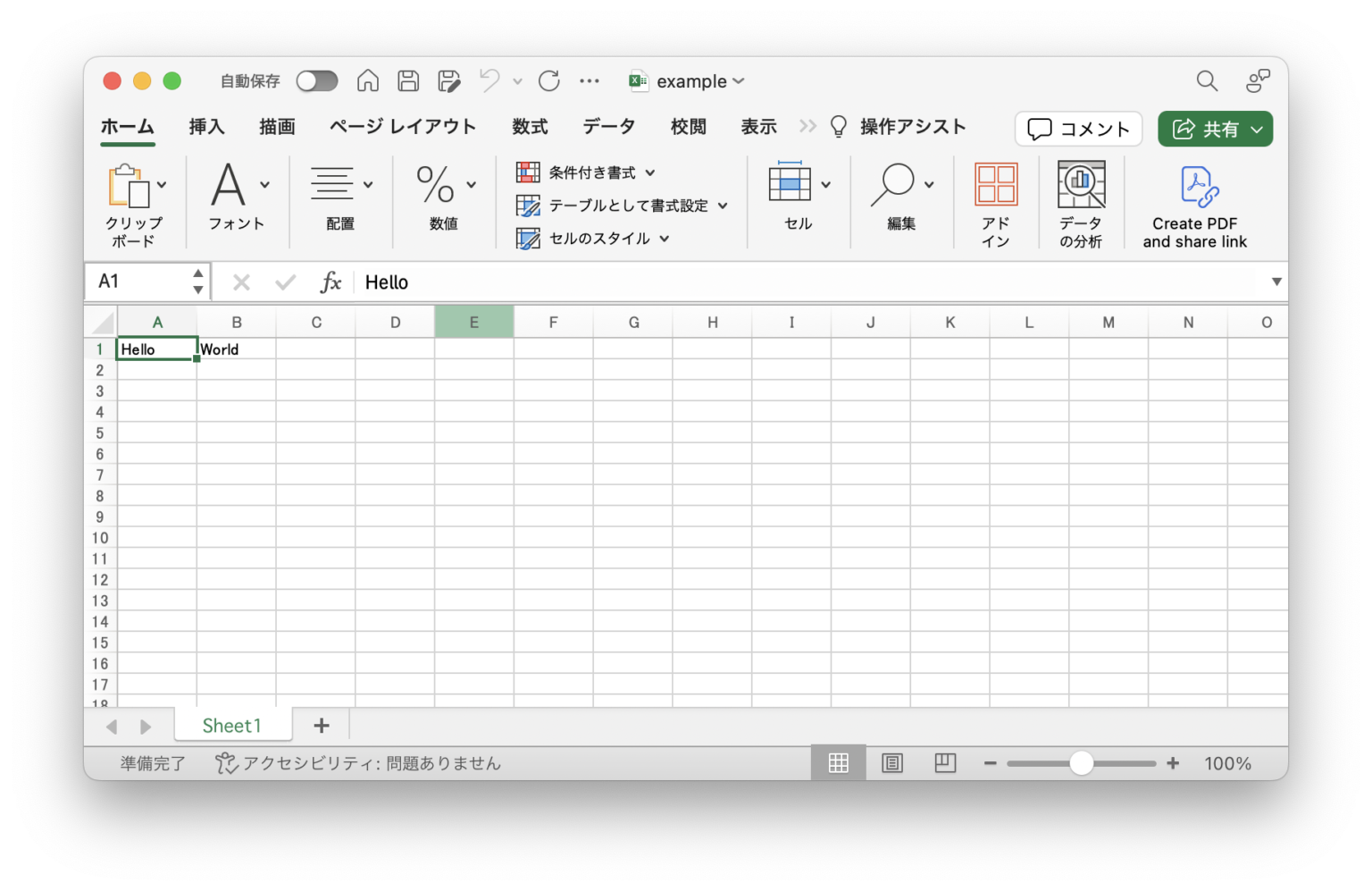Click the search magnifier in title bar
The image size is (1372, 891).
1207,81
